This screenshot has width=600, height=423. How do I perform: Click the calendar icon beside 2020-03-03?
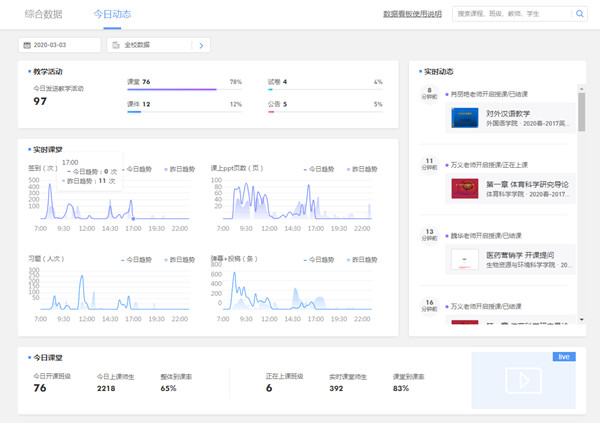pyautogui.click(x=27, y=45)
